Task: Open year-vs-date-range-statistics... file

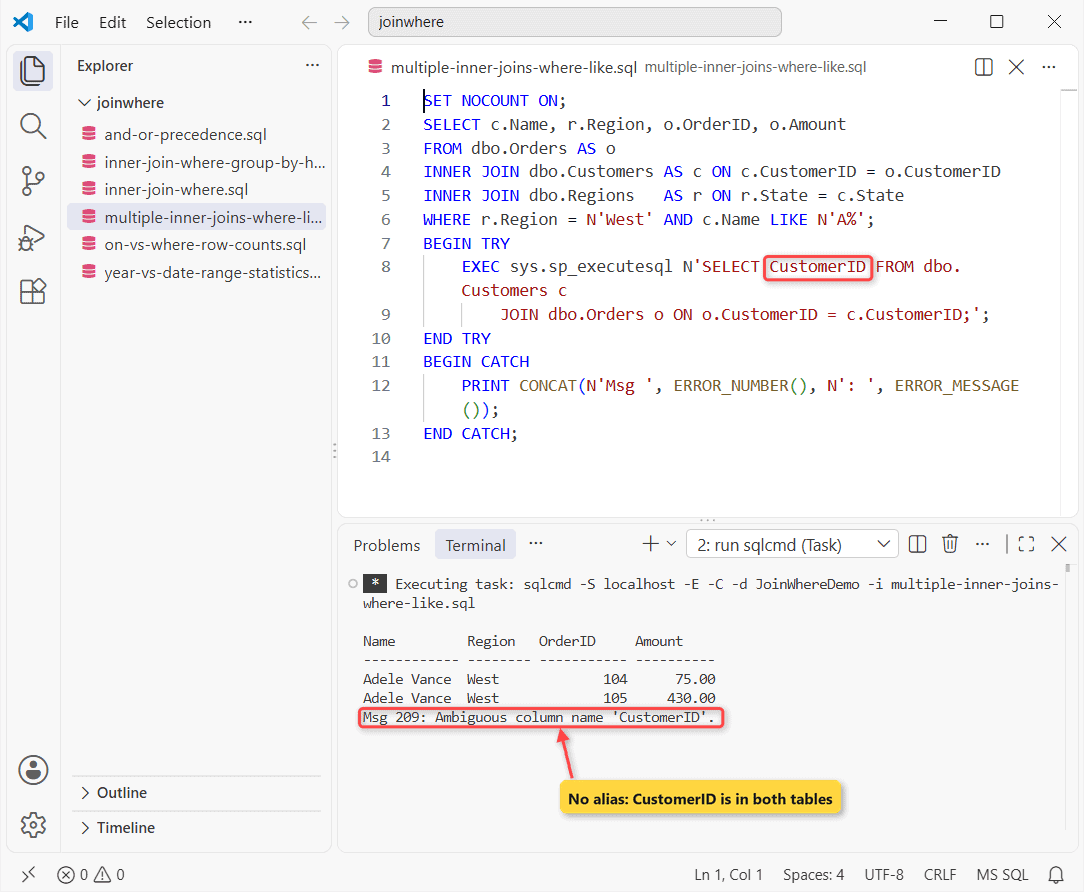Action: pos(196,272)
